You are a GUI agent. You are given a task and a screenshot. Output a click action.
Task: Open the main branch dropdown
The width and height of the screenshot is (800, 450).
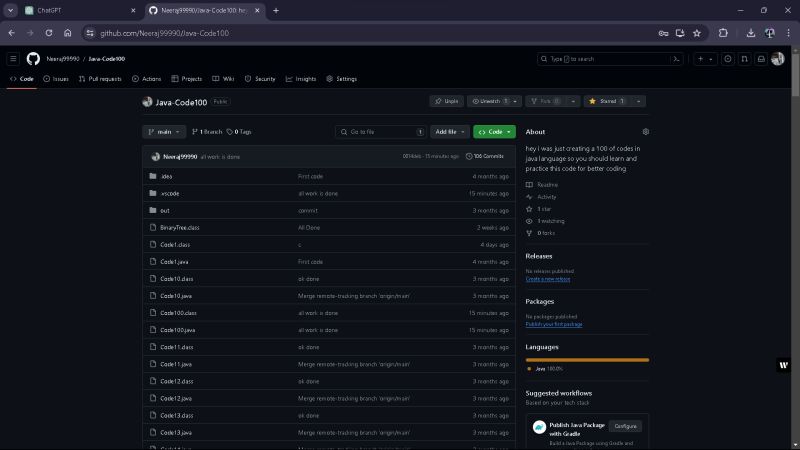[164, 132]
